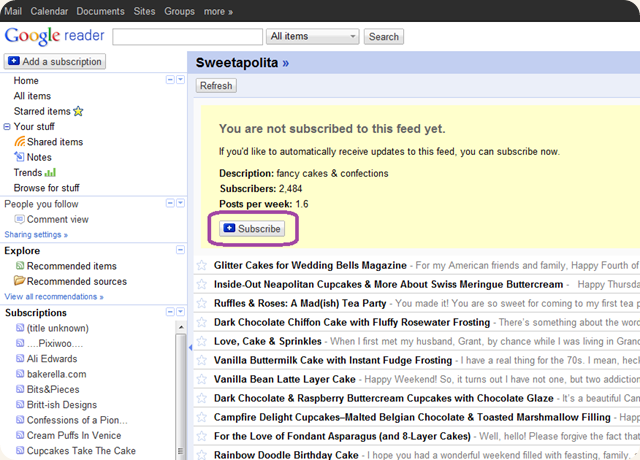Click the sidebar collapse arrow handle
640x460 pixels.
click(190, 347)
